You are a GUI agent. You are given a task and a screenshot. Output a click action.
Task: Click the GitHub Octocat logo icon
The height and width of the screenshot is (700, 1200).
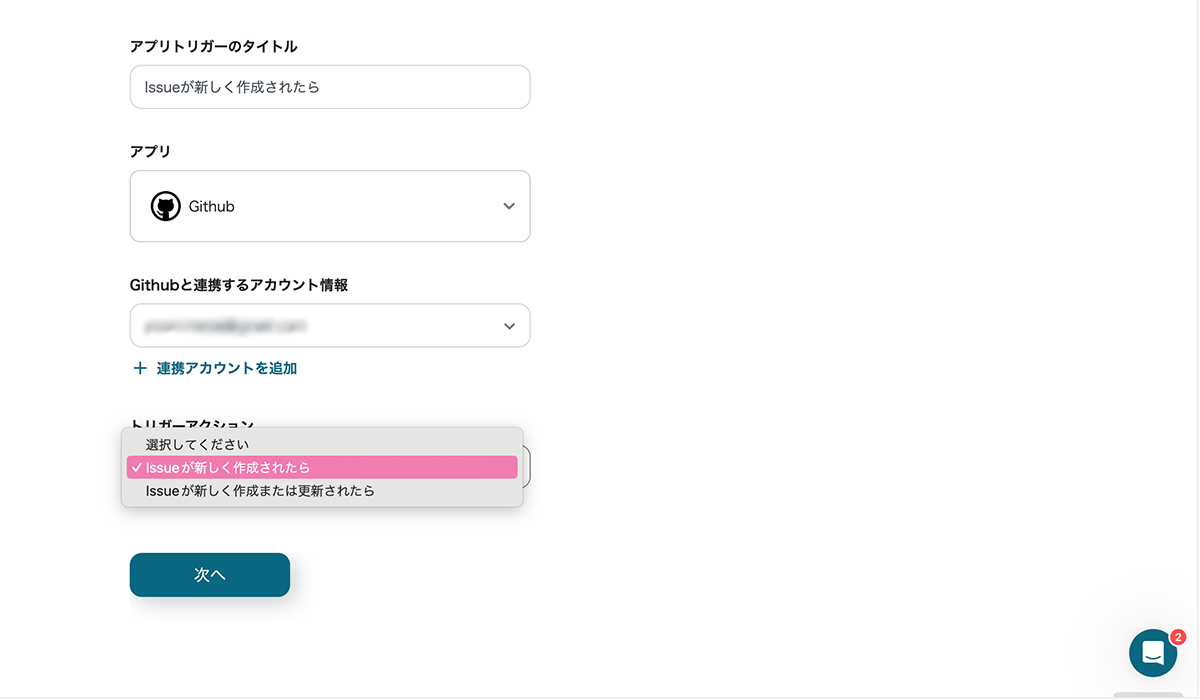tap(165, 206)
